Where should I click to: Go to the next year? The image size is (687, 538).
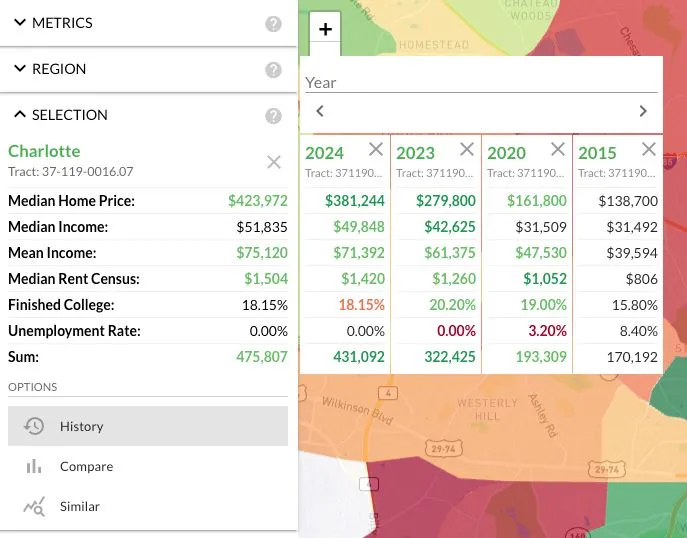point(643,111)
